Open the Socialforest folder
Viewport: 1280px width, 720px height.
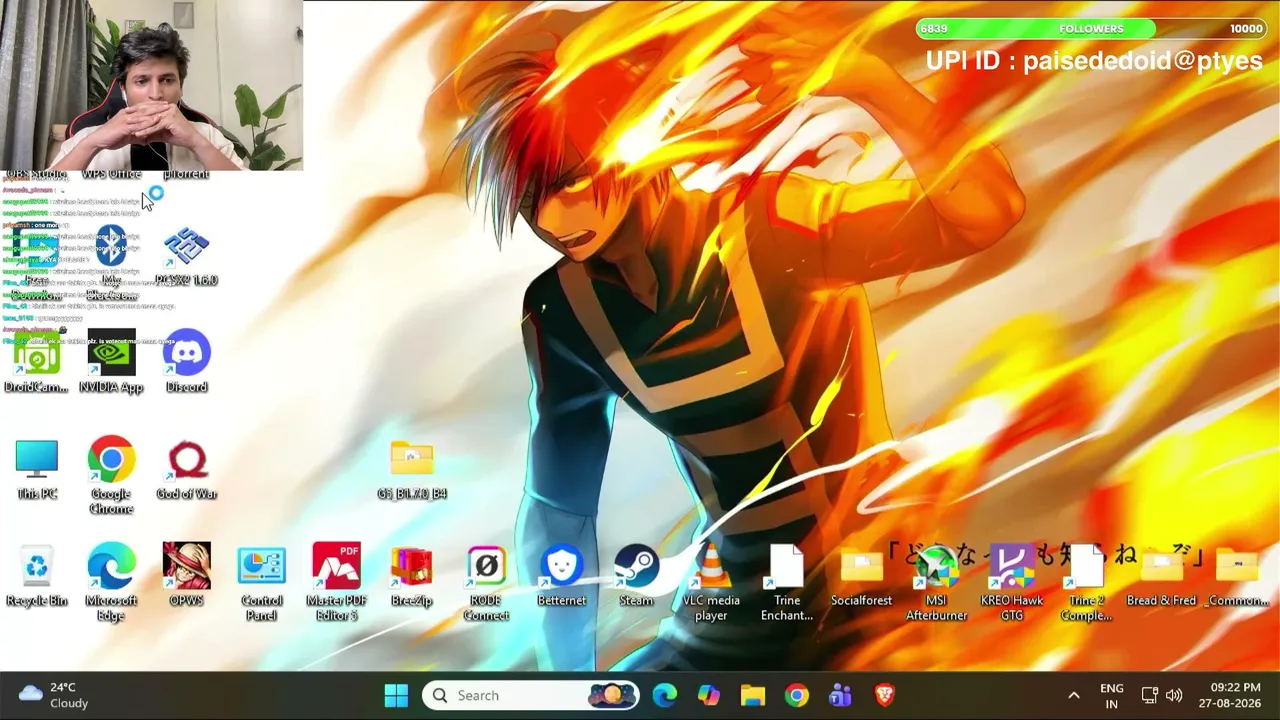pos(861,576)
